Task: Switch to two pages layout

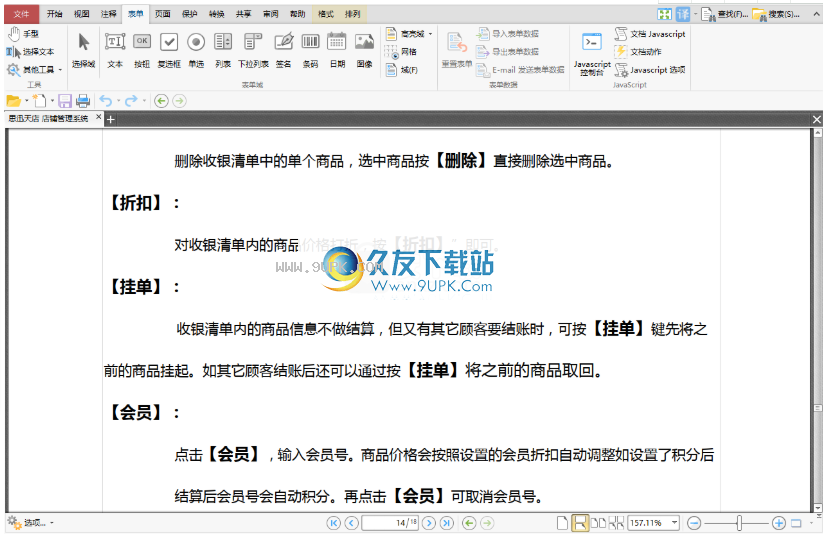Action: (x=598, y=523)
